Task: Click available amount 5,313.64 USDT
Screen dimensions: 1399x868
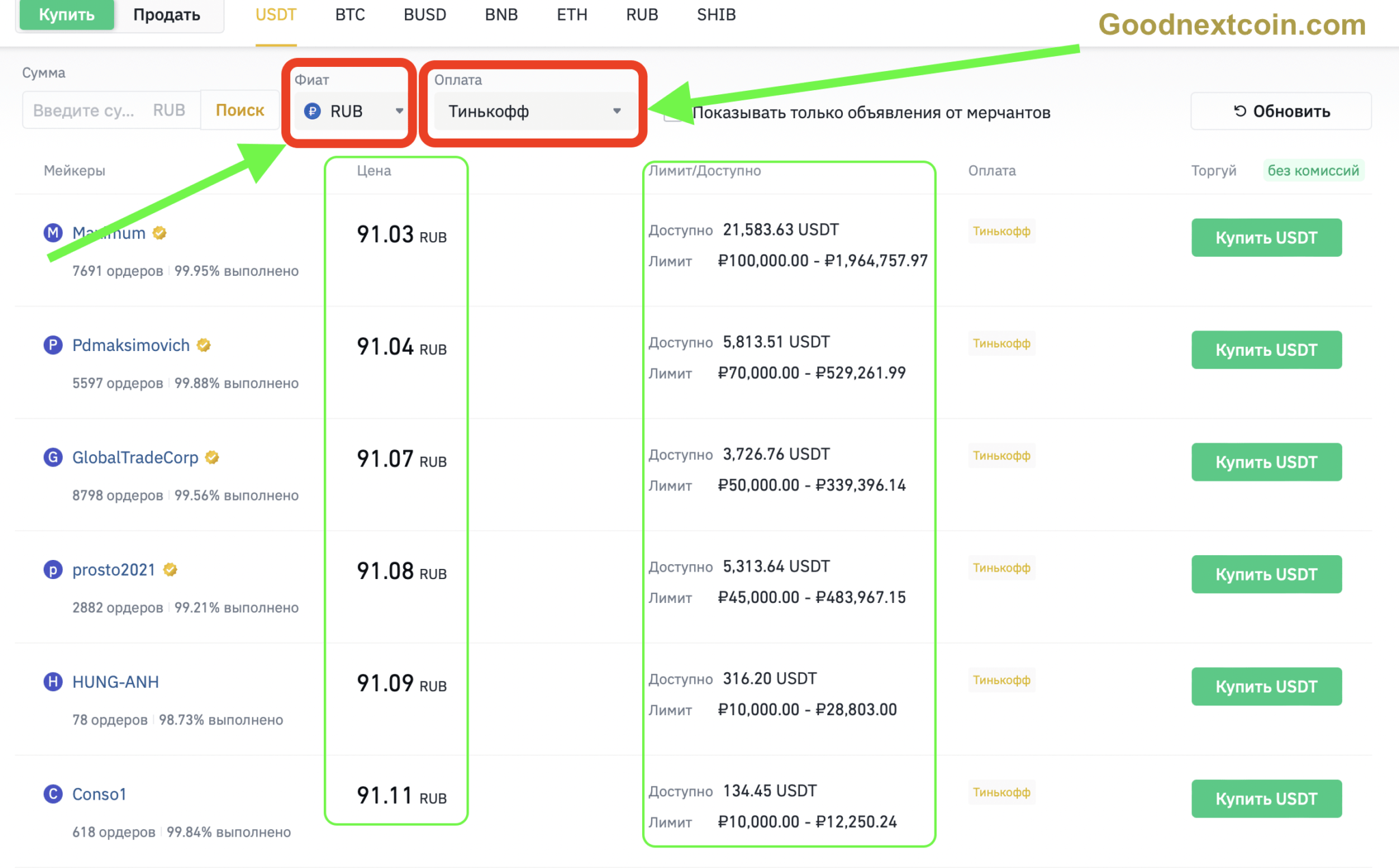Action: (776, 566)
